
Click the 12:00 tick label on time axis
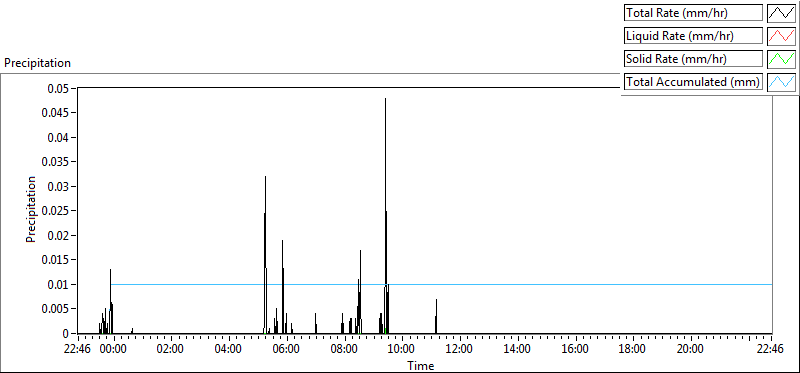click(459, 349)
